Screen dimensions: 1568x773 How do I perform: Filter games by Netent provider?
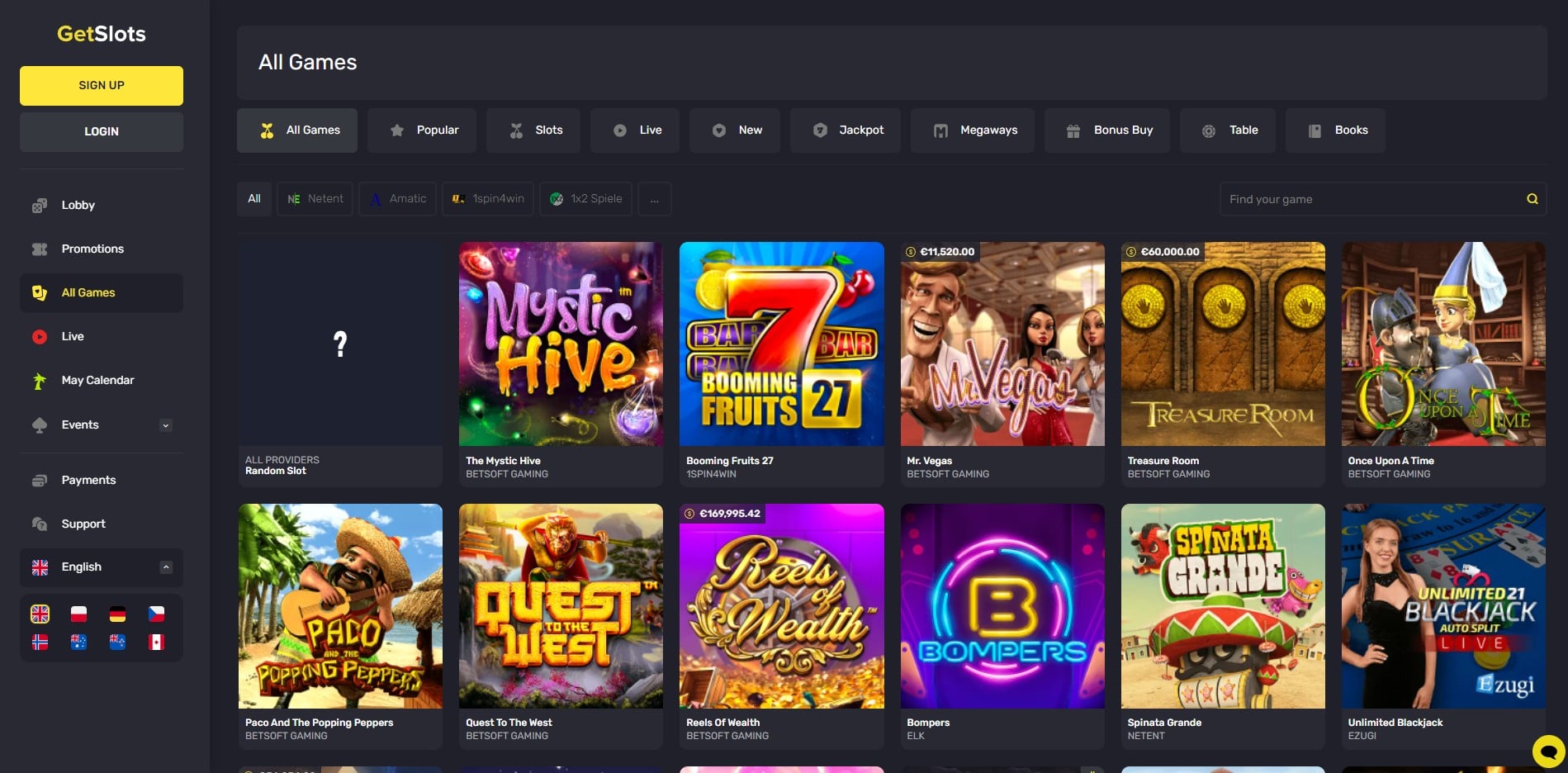[x=315, y=199]
